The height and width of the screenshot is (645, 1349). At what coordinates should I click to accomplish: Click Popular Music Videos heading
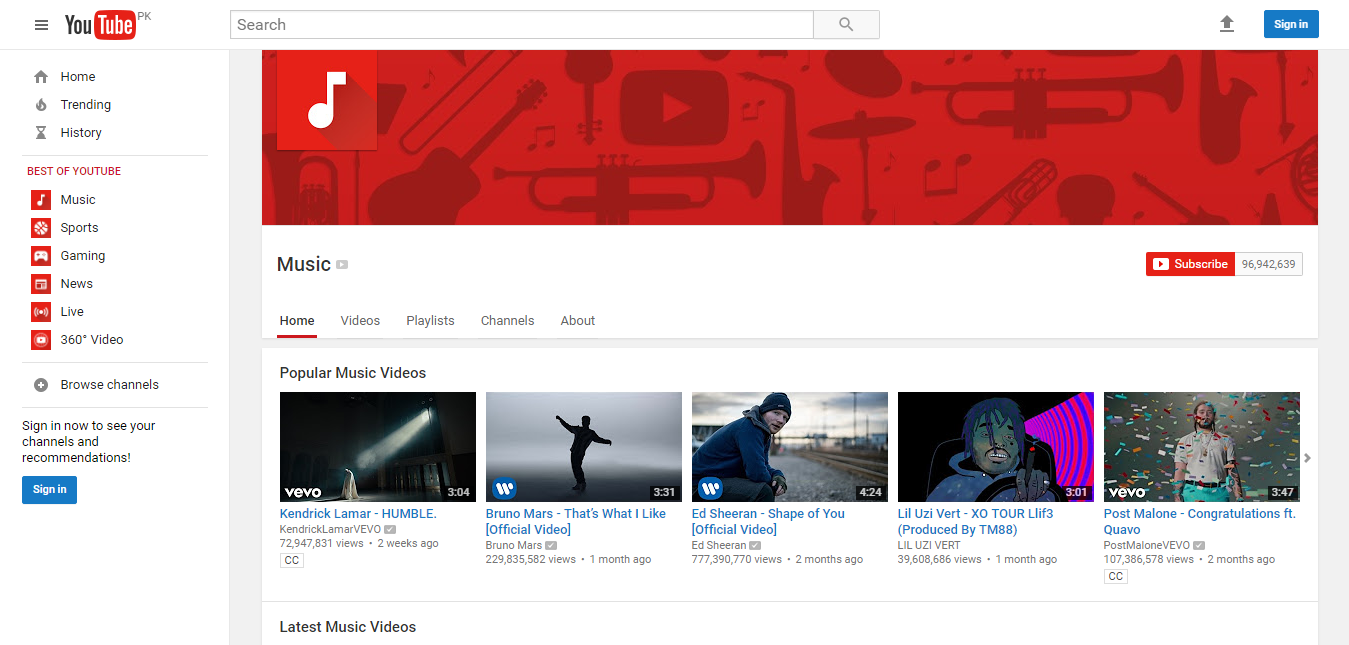pyautogui.click(x=353, y=373)
